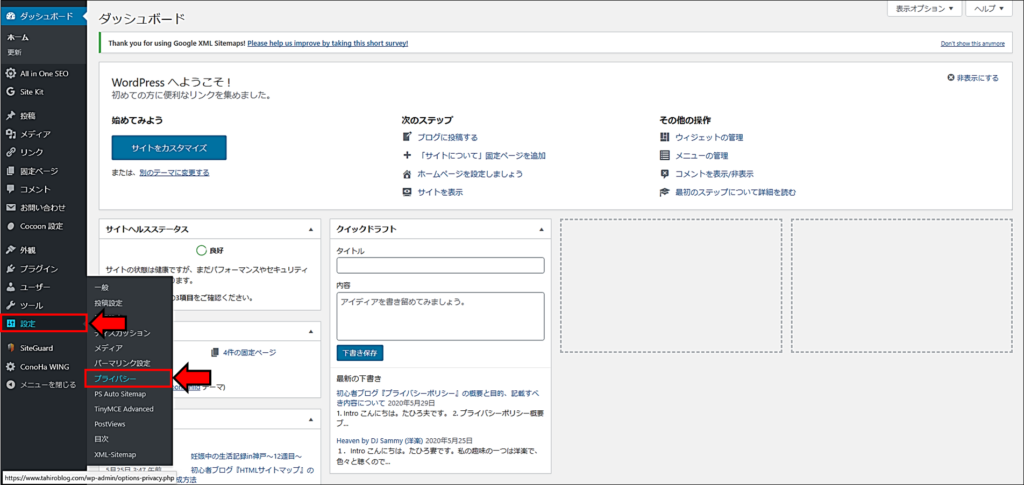Collapse the クイックドラフト panel

[541, 230]
